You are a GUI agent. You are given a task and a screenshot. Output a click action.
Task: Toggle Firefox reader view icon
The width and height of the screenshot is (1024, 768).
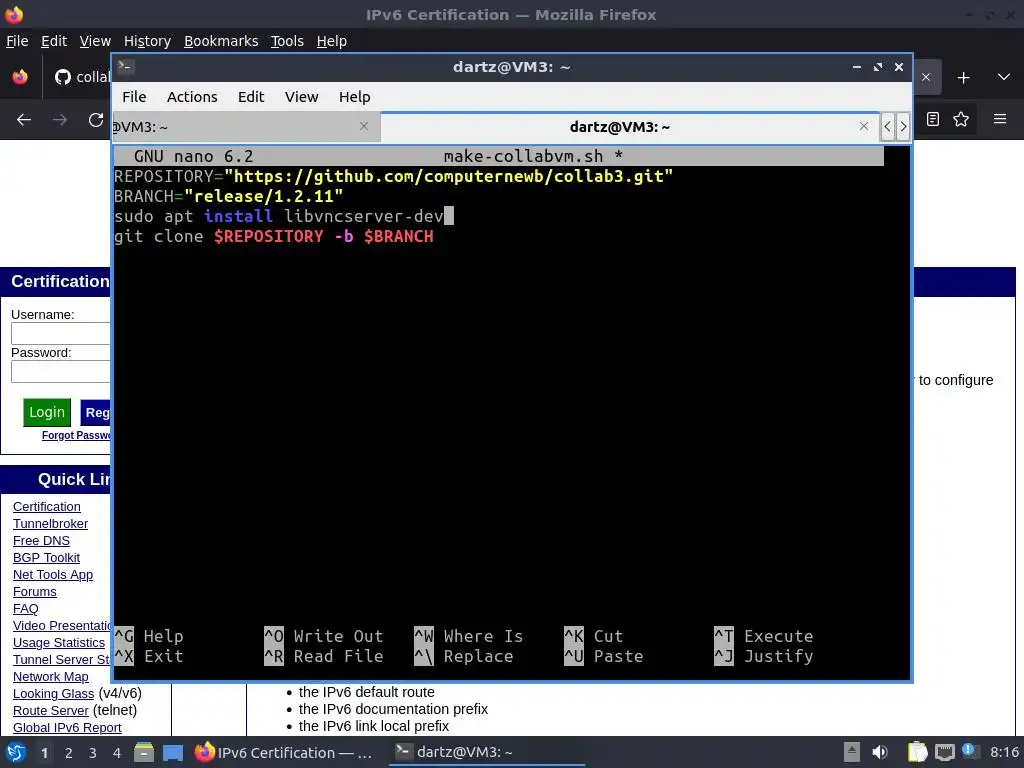(x=933, y=119)
